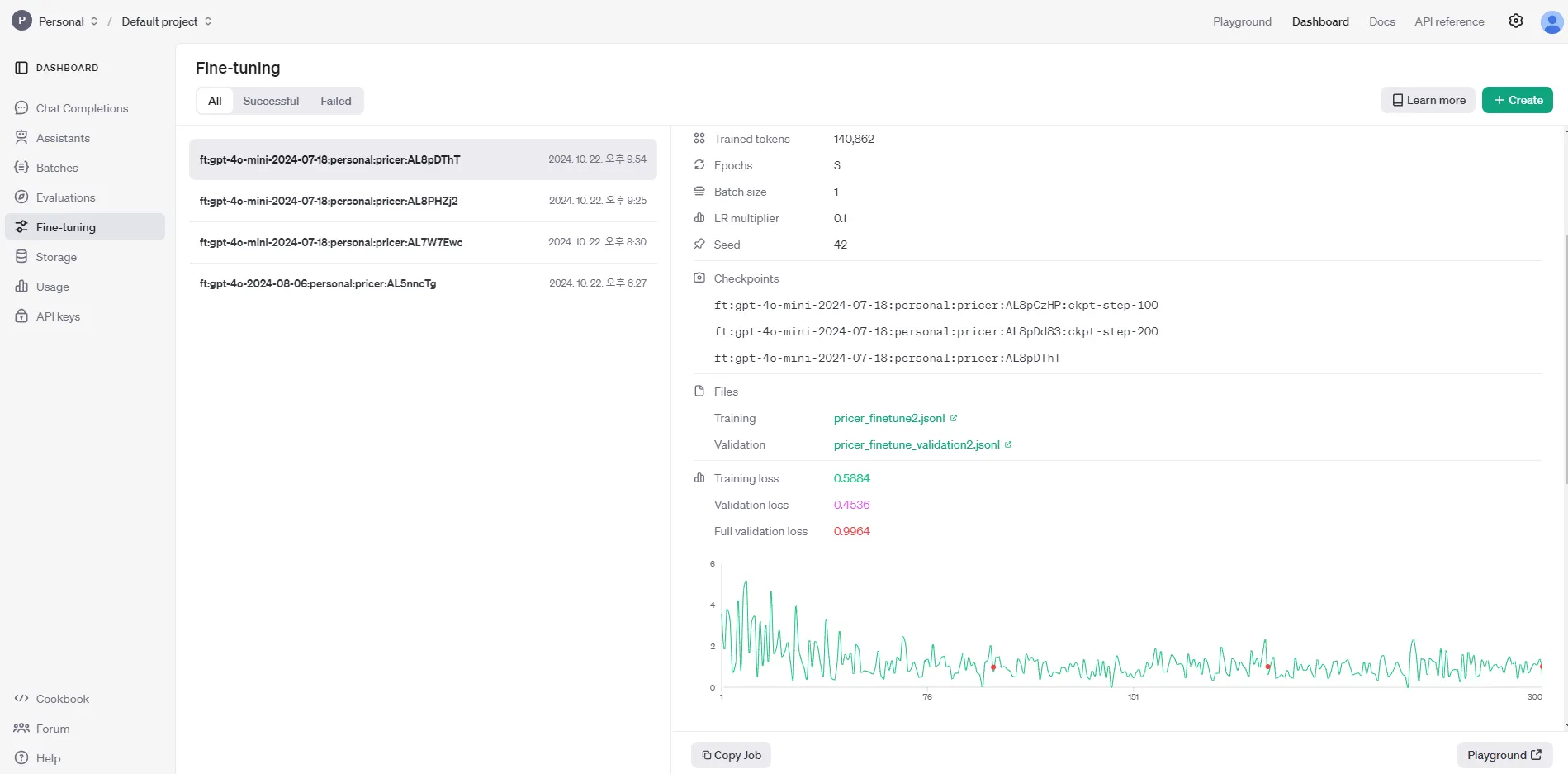Screen dimensions: 1568x774
Task: Show only Failed fine-tuning jobs
Action: point(335,101)
